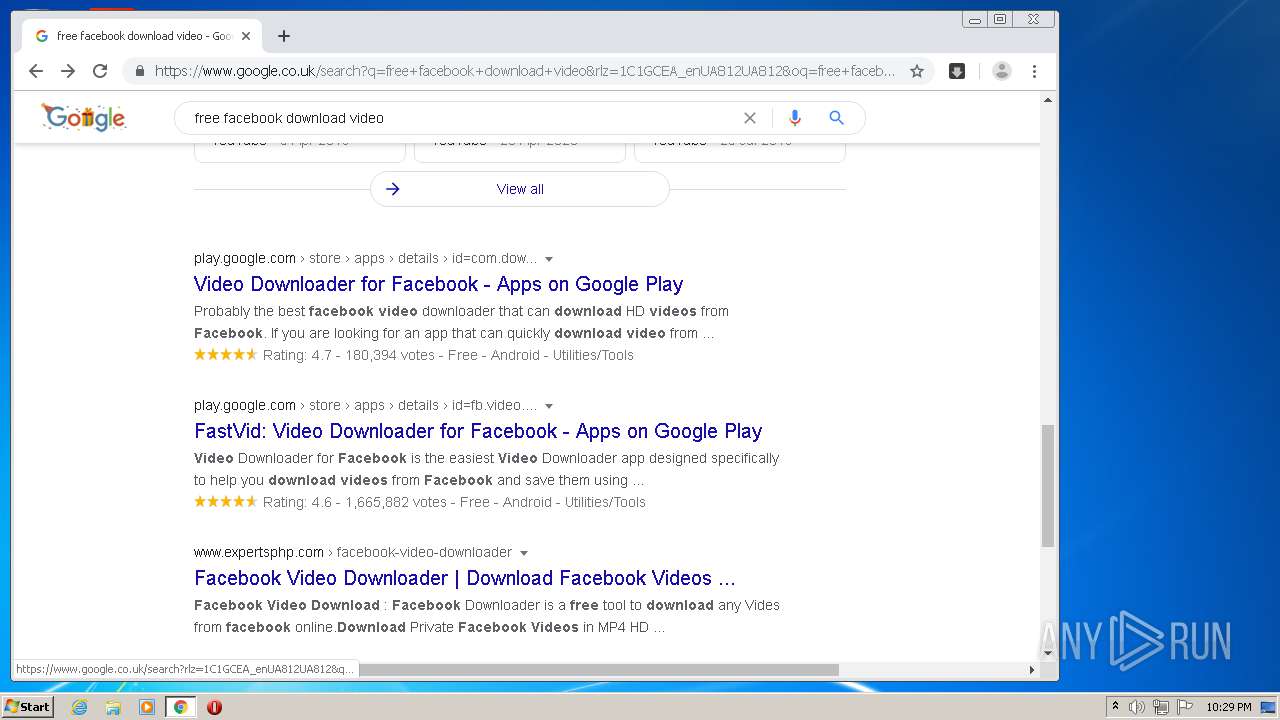Open Chrome profile avatar

1002,71
